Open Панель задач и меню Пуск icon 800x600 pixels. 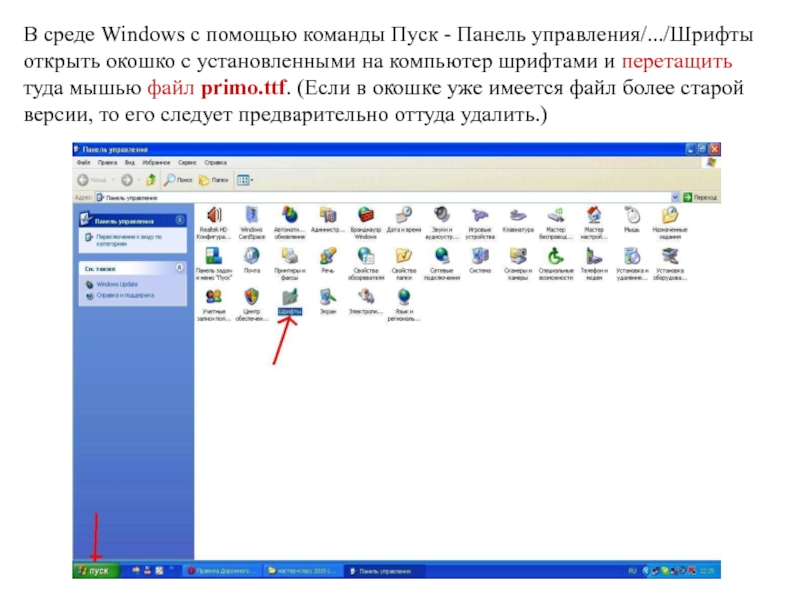(213, 264)
